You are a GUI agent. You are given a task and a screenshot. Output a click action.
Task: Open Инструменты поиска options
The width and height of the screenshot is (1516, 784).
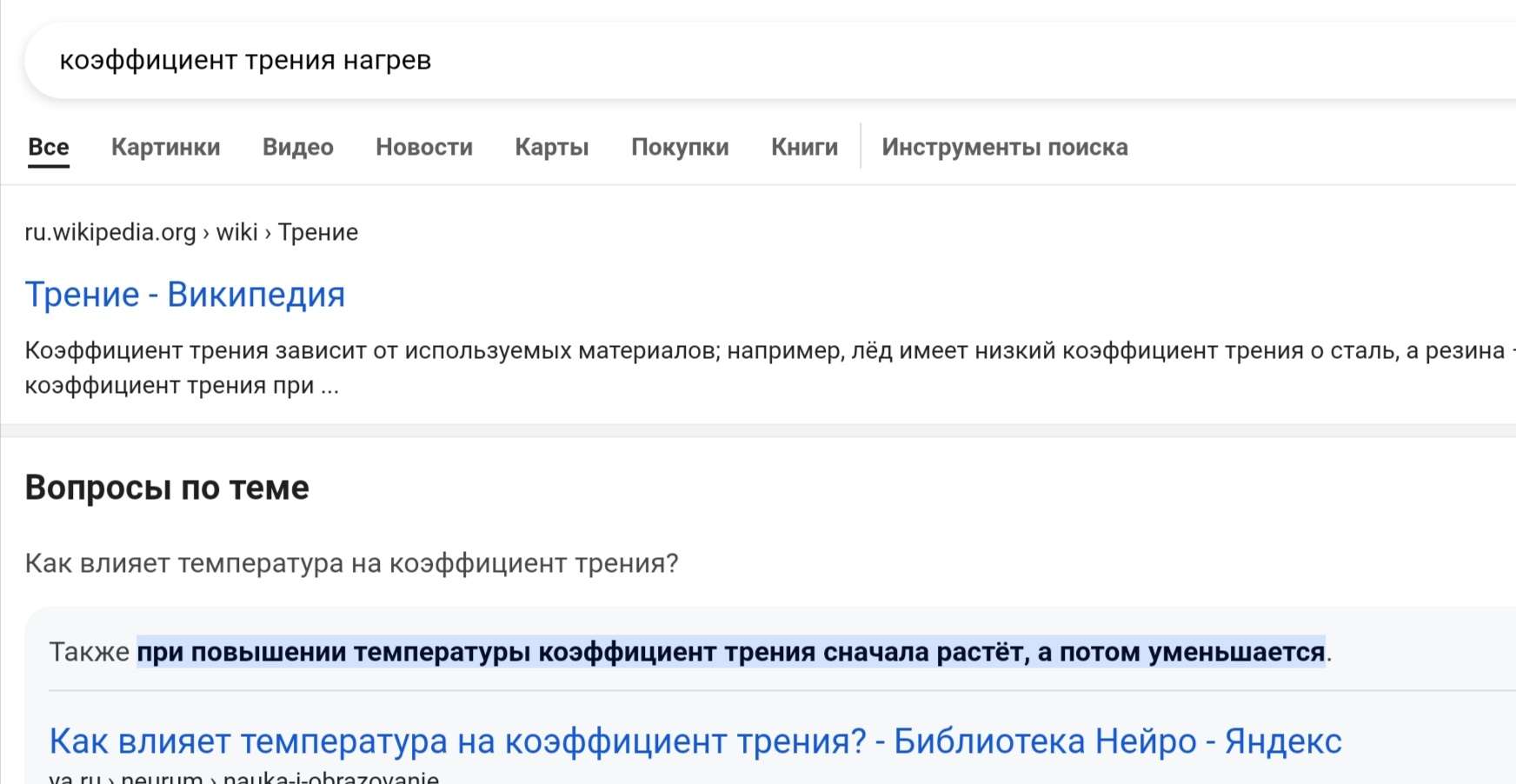coord(1005,147)
